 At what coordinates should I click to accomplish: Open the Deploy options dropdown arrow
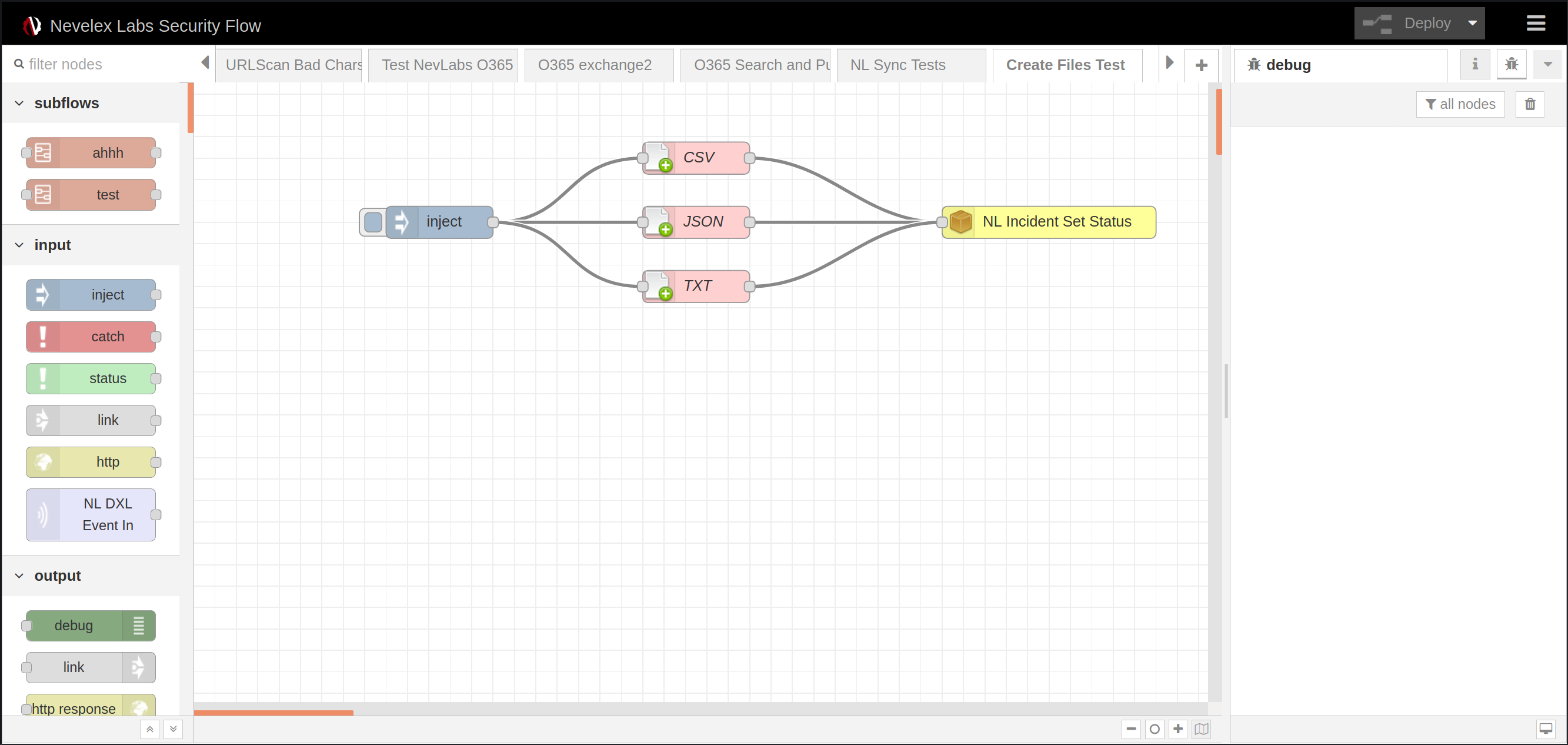tap(1472, 23)
